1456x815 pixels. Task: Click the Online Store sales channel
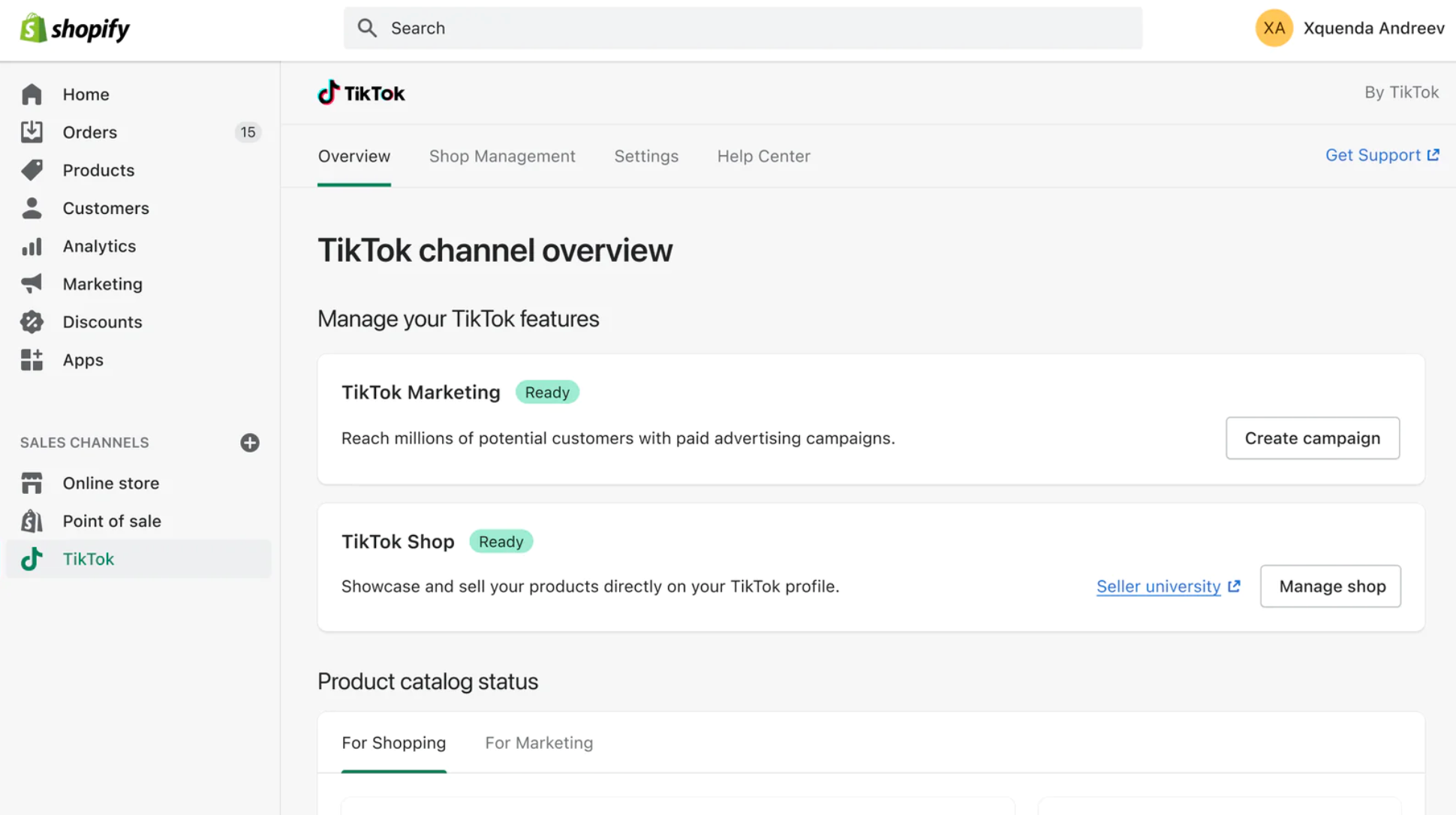(x=110, y=483)
